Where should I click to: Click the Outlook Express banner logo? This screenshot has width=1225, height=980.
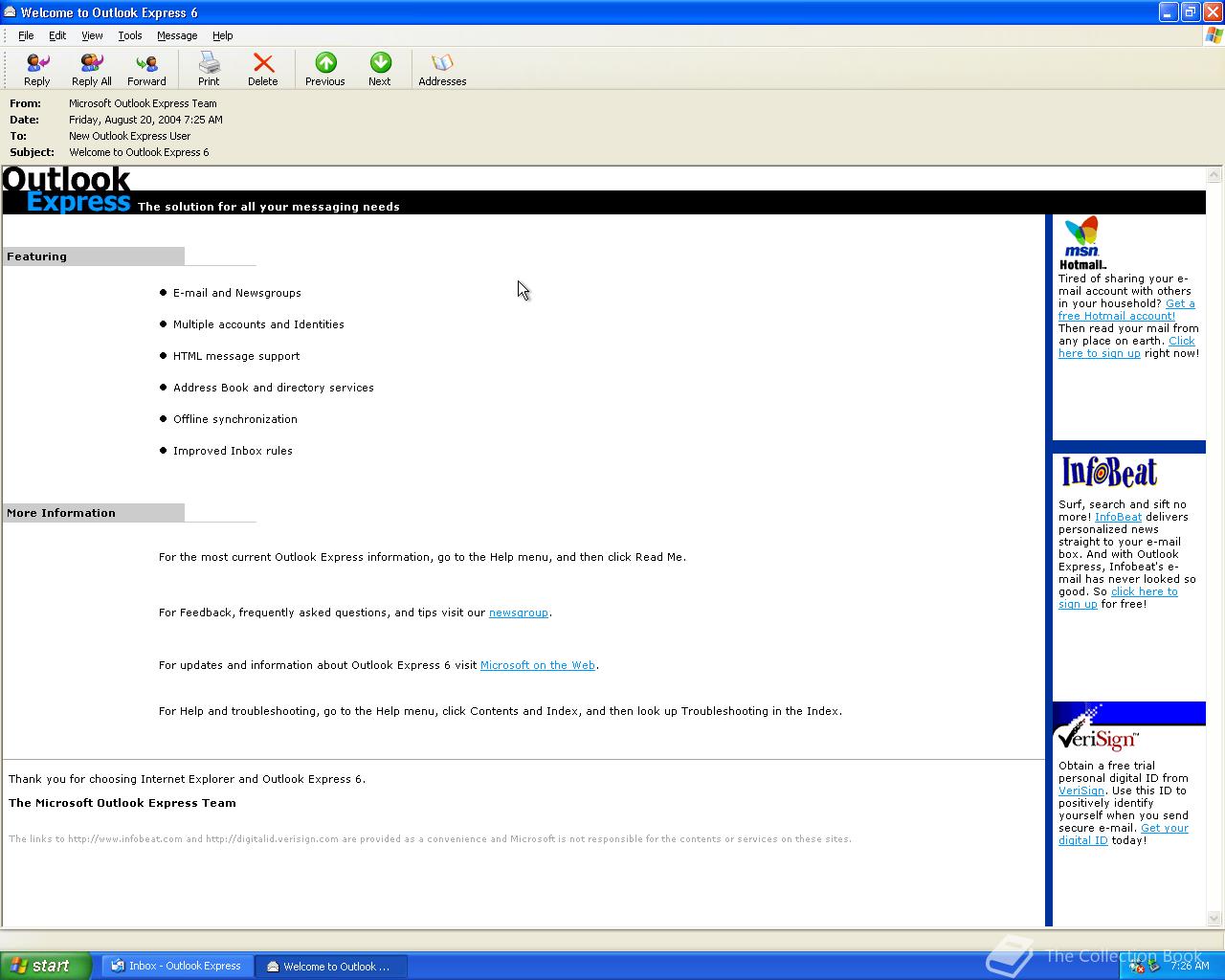click(x=67, y=190)
